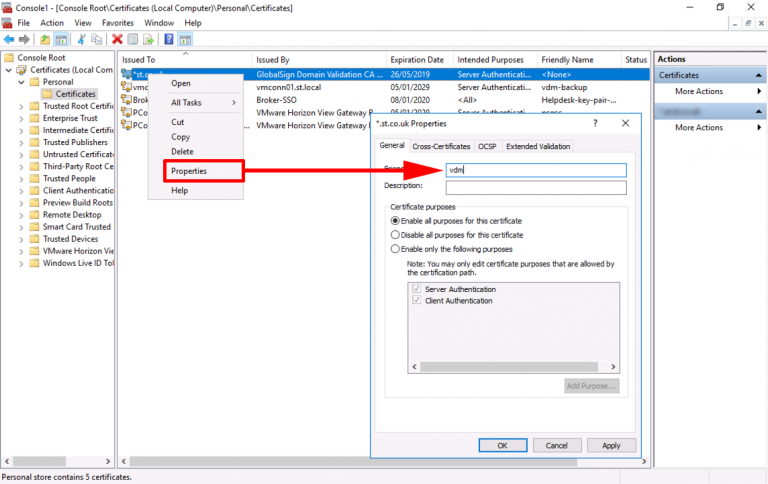Click the Enterprise Trust folder icon
This screenshot has height=484, width=768.
(x=35, y=118)
